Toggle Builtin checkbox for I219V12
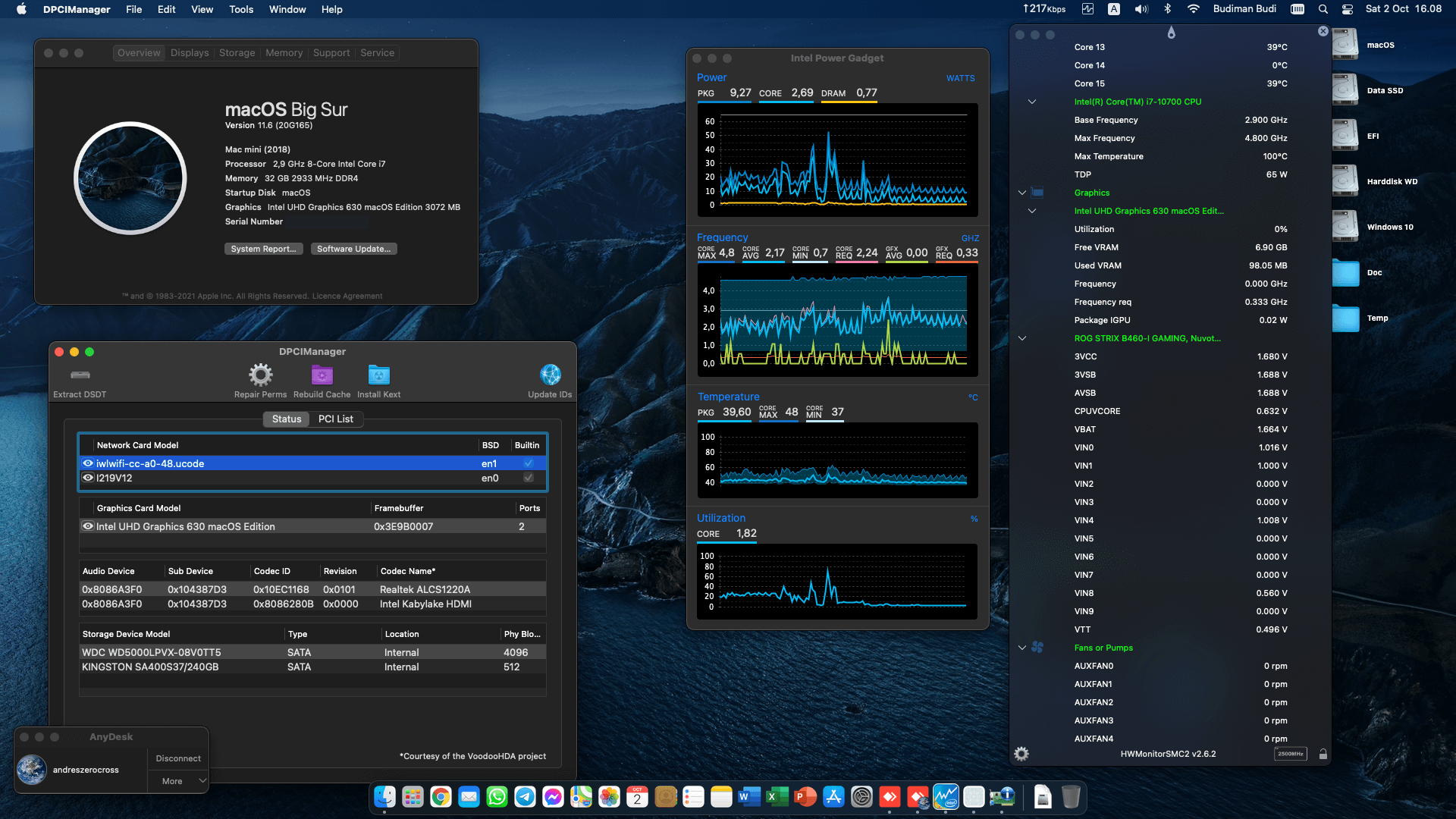The height and width of the screenshot is (819, 1456). [x=529, y=478]
